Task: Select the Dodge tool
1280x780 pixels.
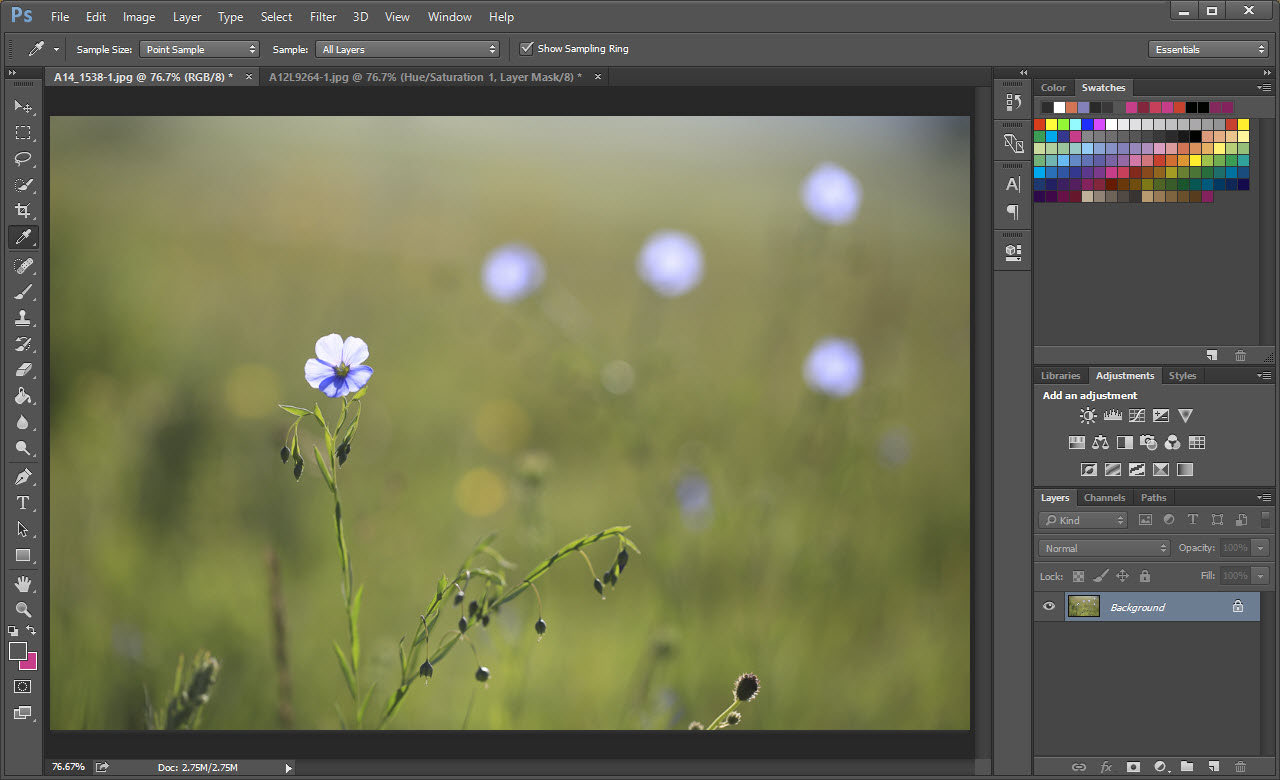Action: 23,448
